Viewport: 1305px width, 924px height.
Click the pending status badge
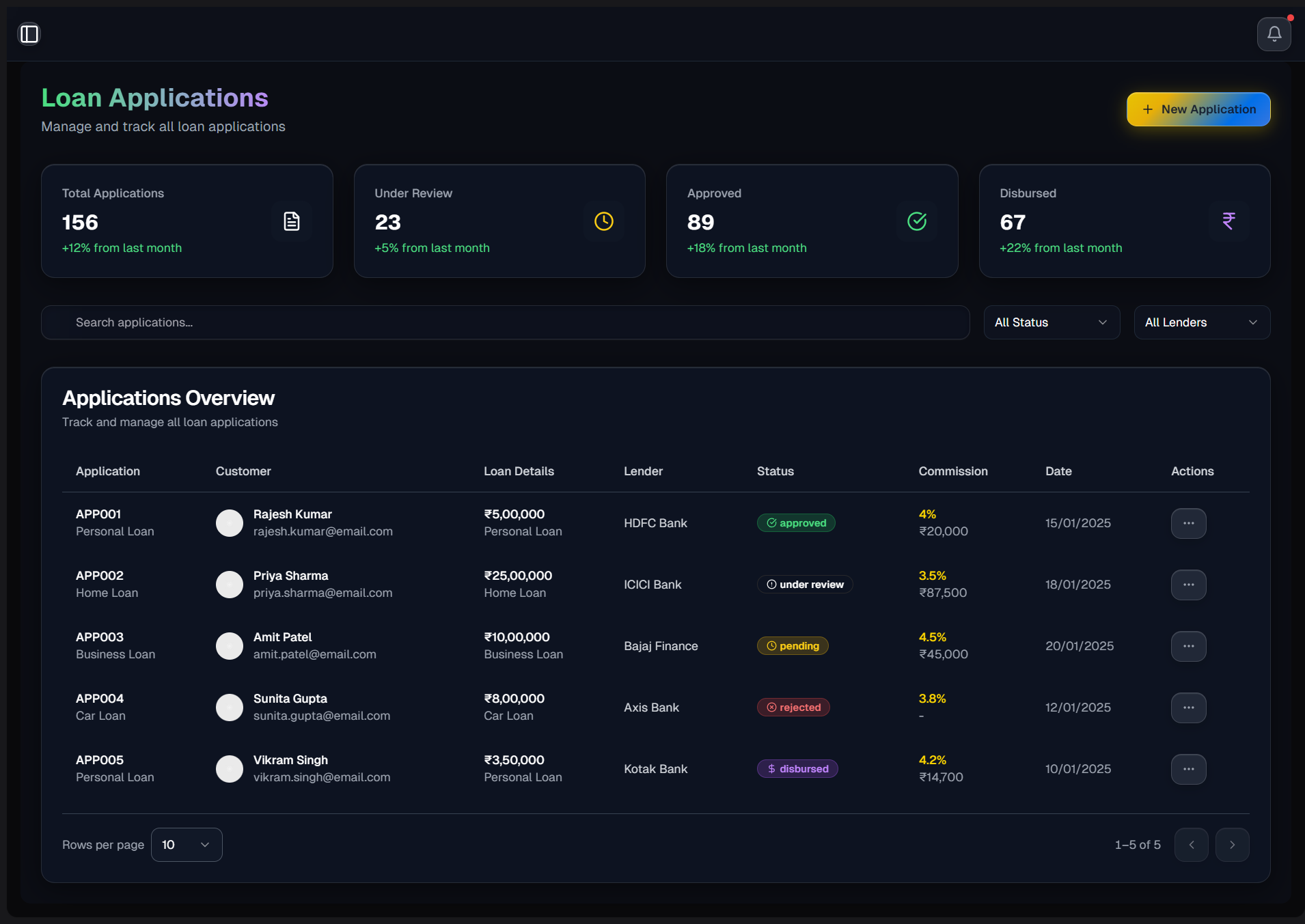point(793,646)
